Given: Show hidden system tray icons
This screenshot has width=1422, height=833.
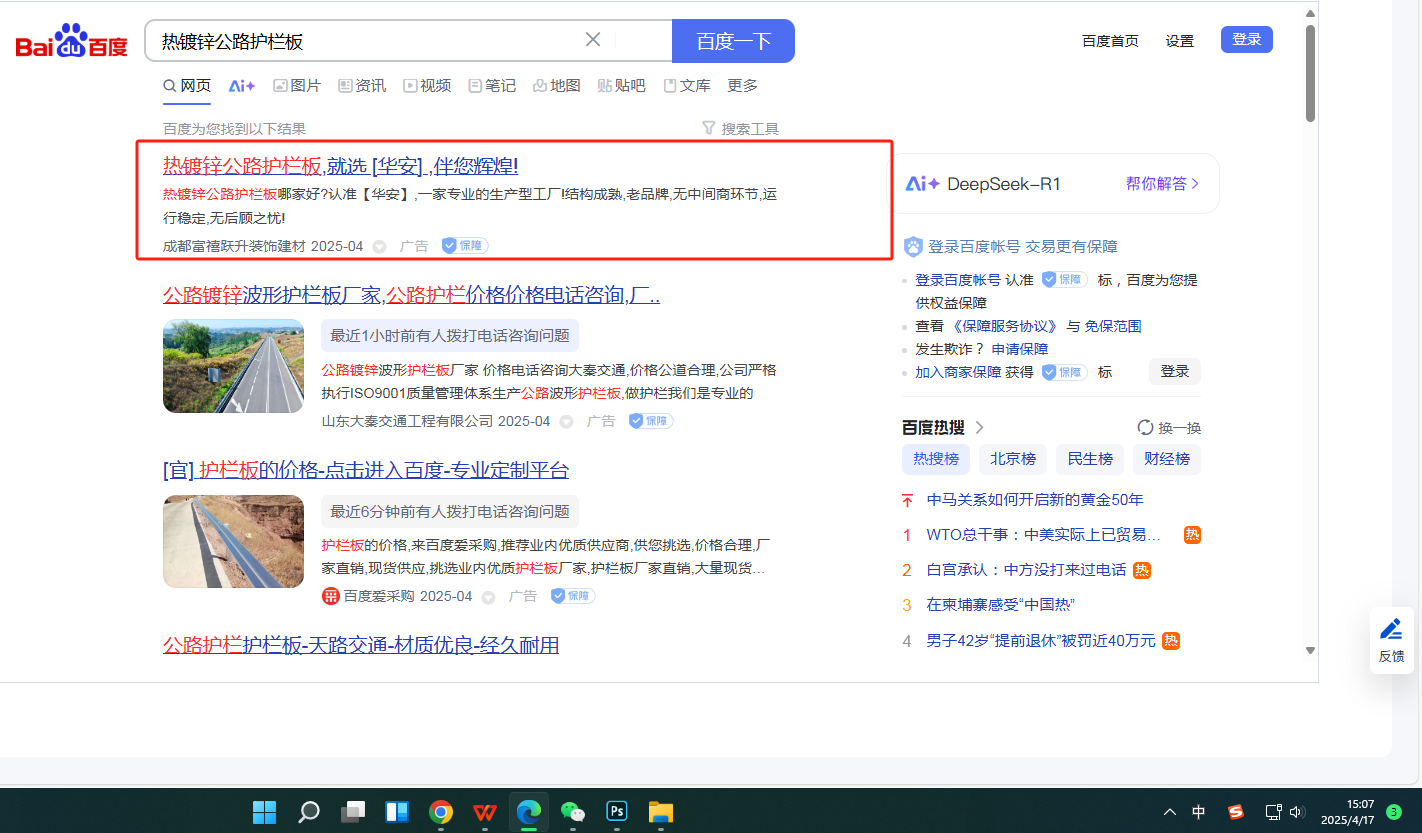Looking at the screenshot, I should point(1169,811).
